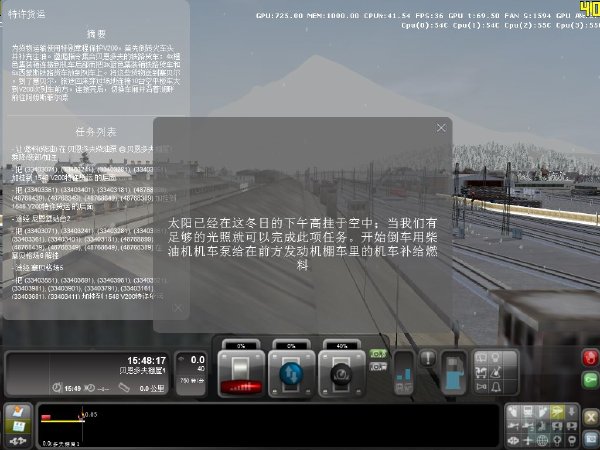Sound the horn icon
The image size is (600, 450).
click(481, 387)
